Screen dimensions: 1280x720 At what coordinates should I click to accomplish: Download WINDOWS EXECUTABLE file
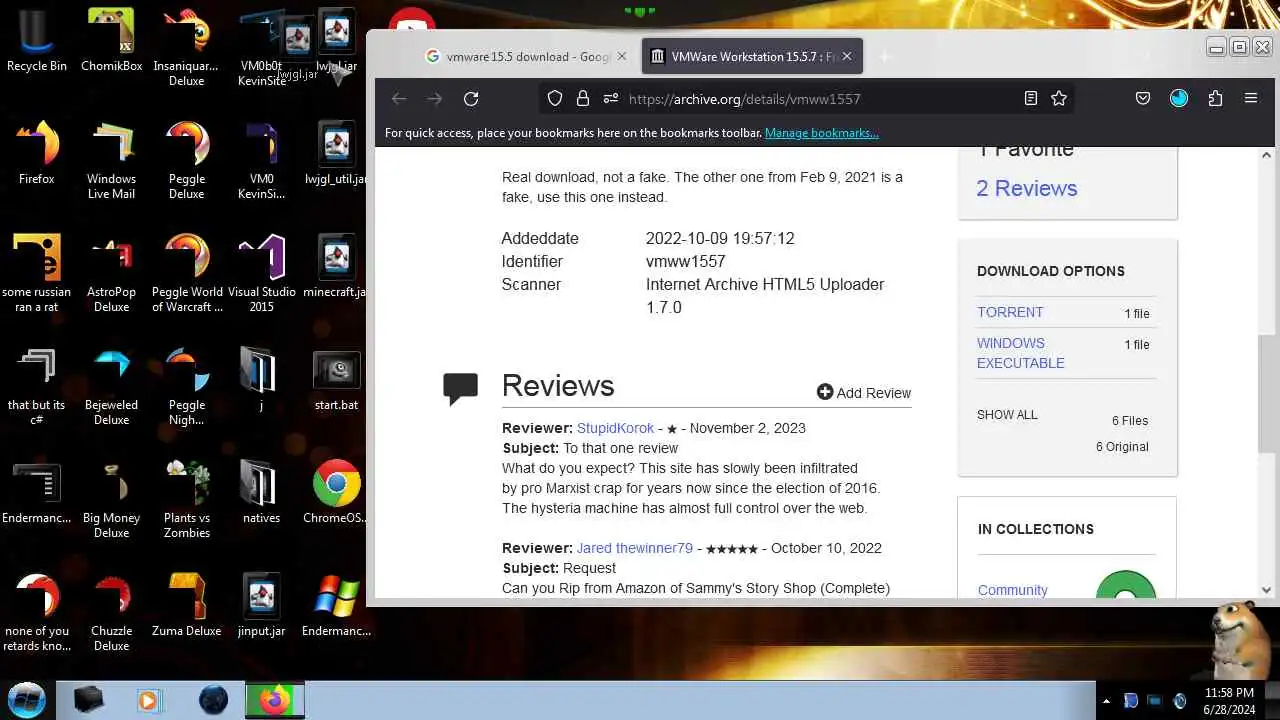1020,353
